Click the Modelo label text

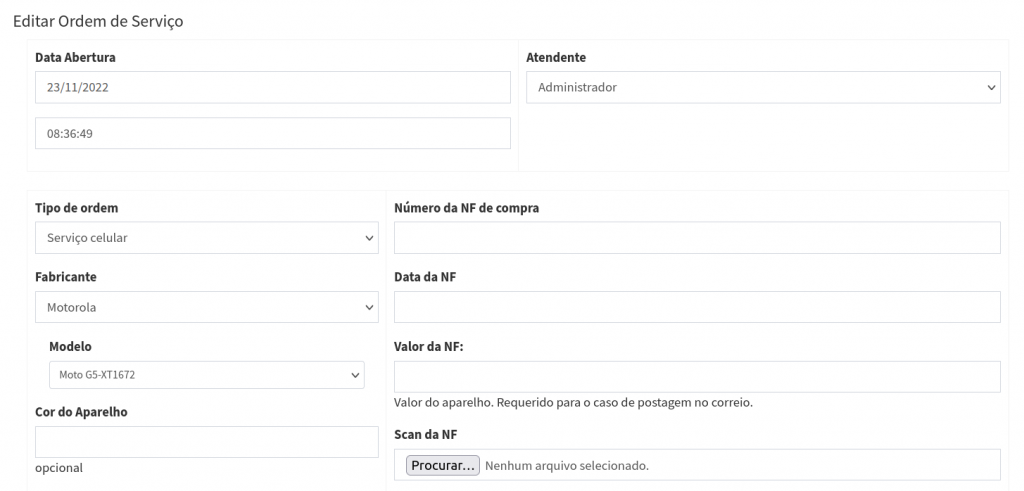70,346
